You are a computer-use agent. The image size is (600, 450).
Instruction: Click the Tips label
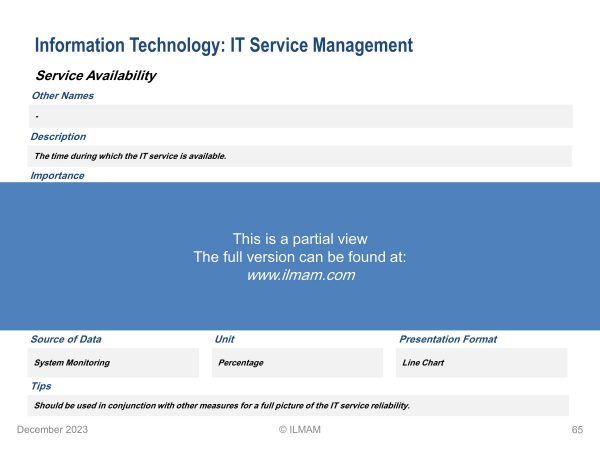point(41,385)
